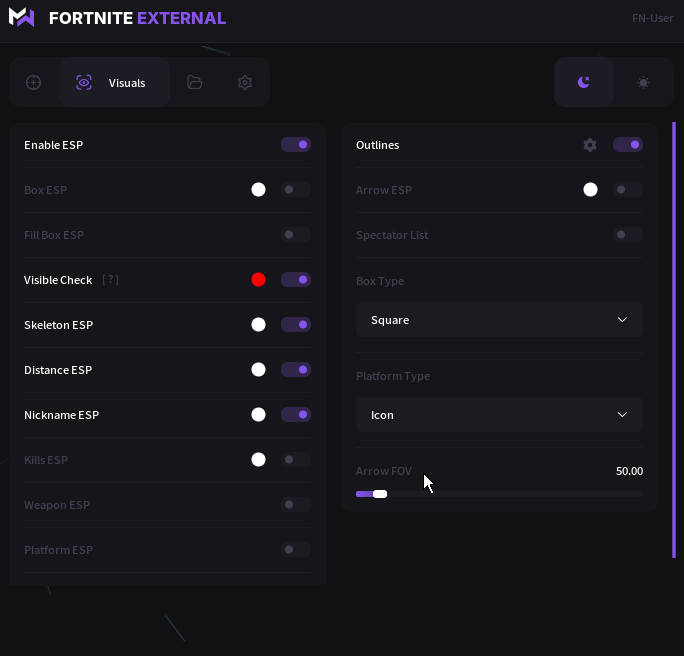Switch to dark theme with moon icon
This screenshot has width=684, height=656.
click(x=584, y=82)
